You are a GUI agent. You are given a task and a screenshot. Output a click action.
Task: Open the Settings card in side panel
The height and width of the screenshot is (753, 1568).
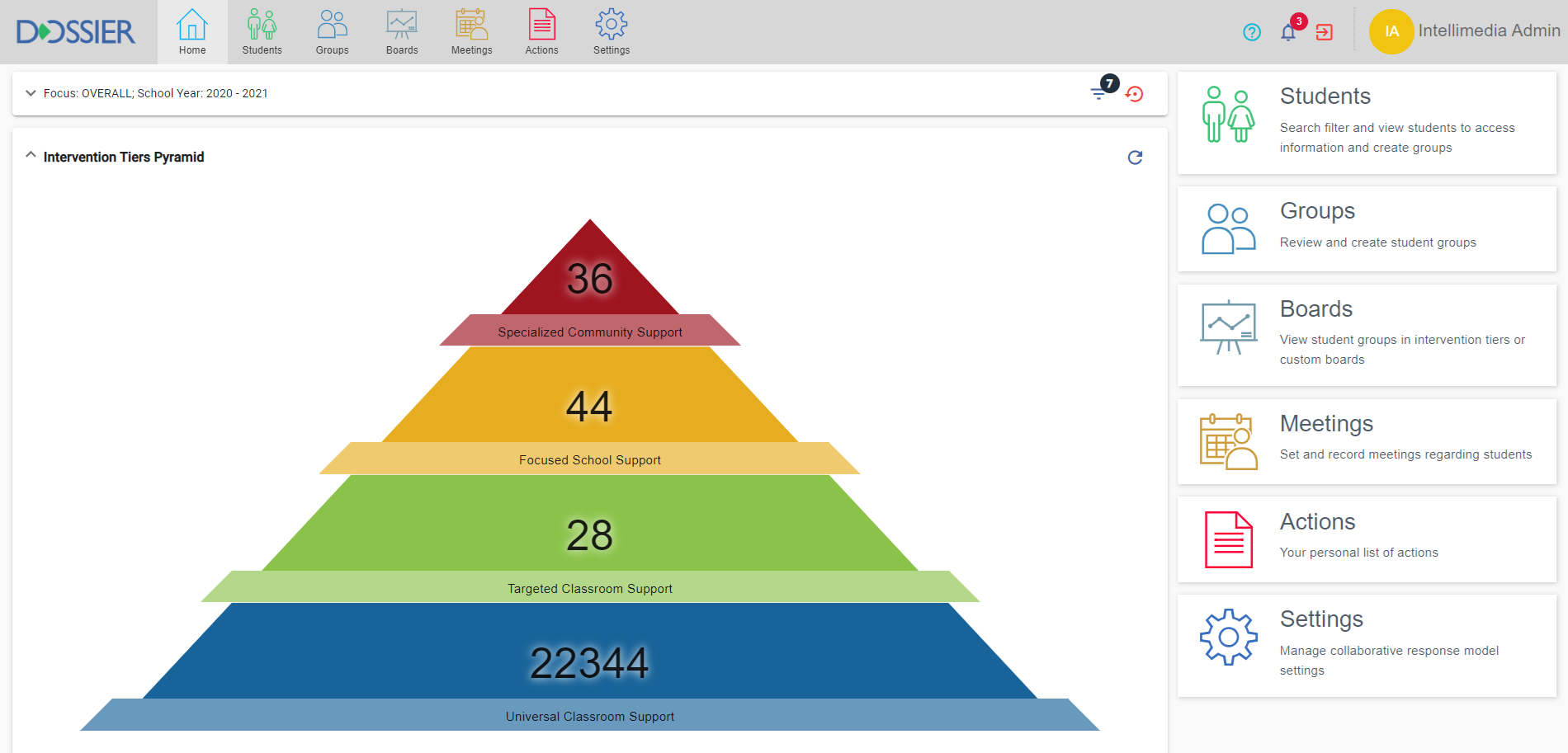click(1367, 645)
